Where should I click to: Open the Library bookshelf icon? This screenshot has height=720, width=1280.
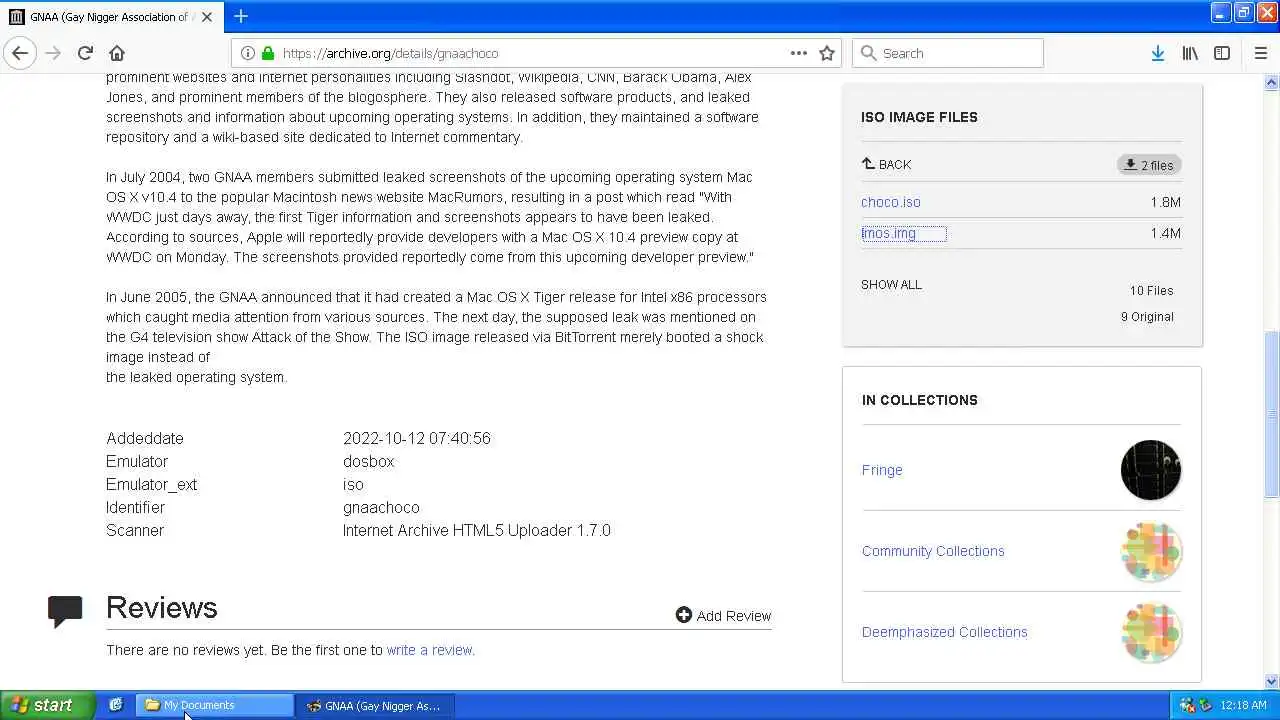[1190, 53]
